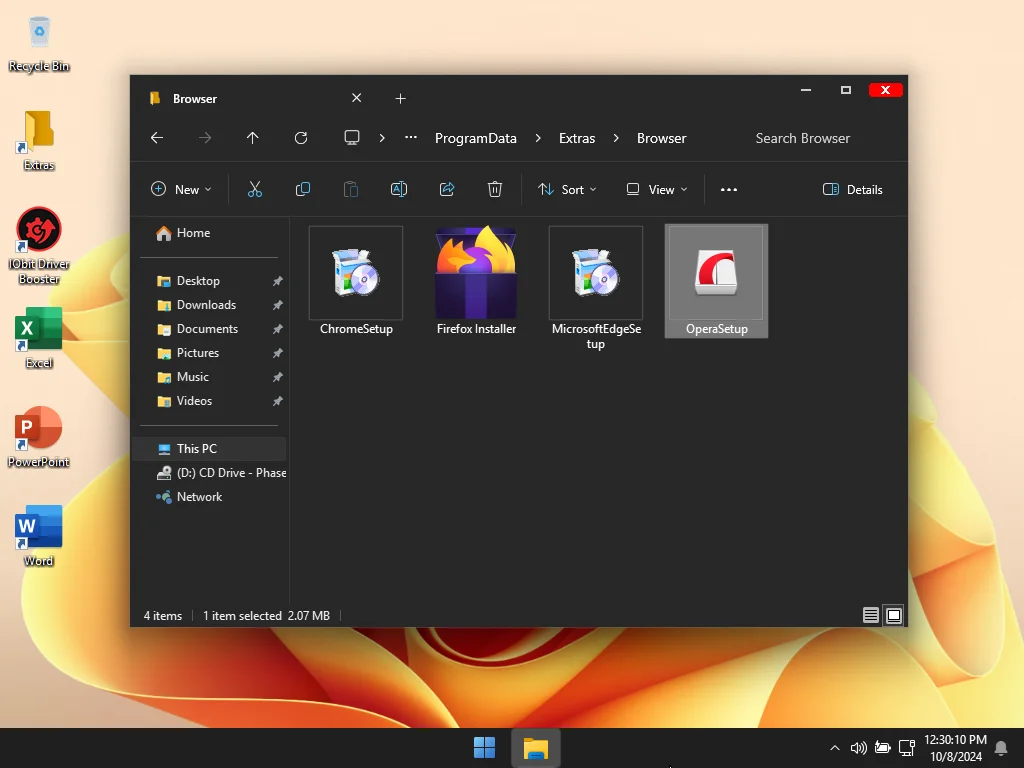Open the Windows Start button
Screen dimensions: 1024x768
485,748
